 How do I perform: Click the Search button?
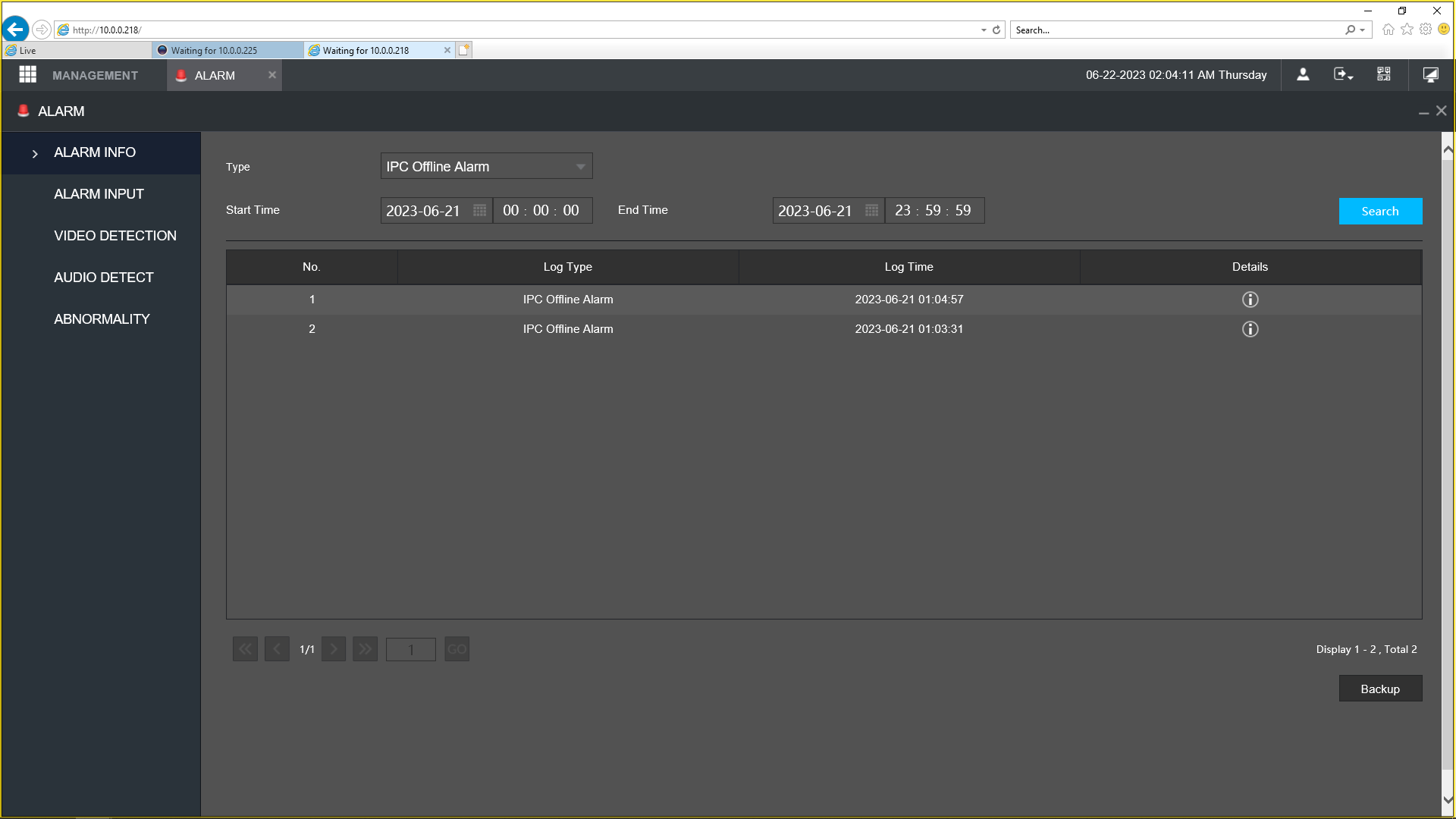1380,211
